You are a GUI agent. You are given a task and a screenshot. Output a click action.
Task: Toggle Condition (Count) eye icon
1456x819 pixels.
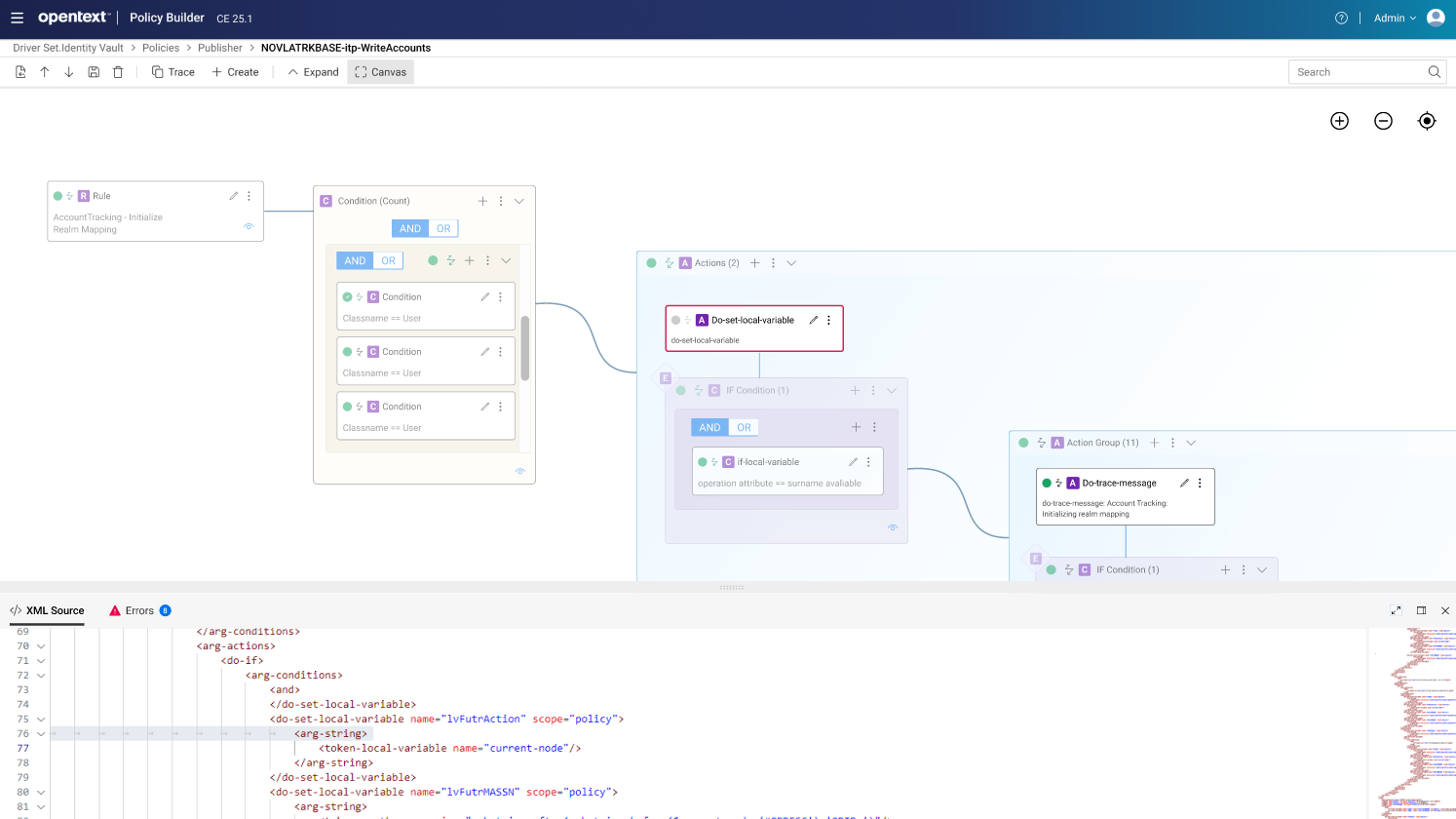520,472
